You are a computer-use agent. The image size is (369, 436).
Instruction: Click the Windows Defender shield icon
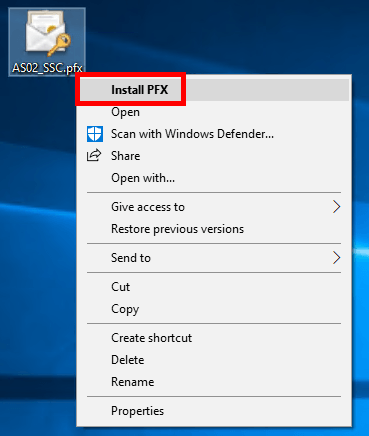pyautogui.click(x=95, y=134)
